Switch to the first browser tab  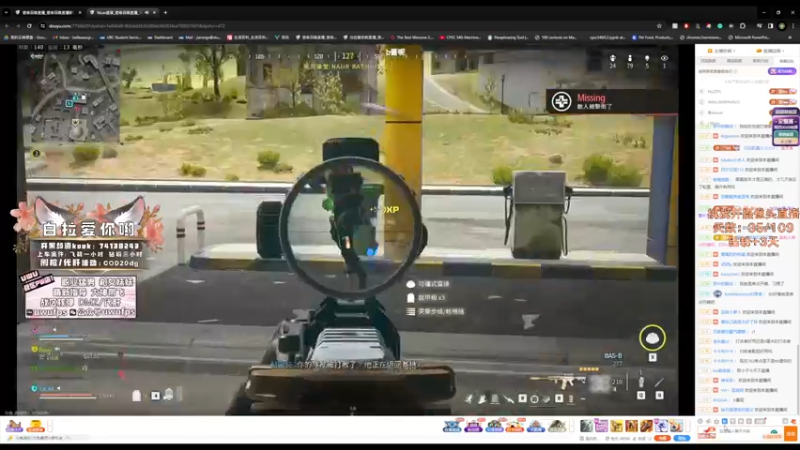(x=48, y=12)
